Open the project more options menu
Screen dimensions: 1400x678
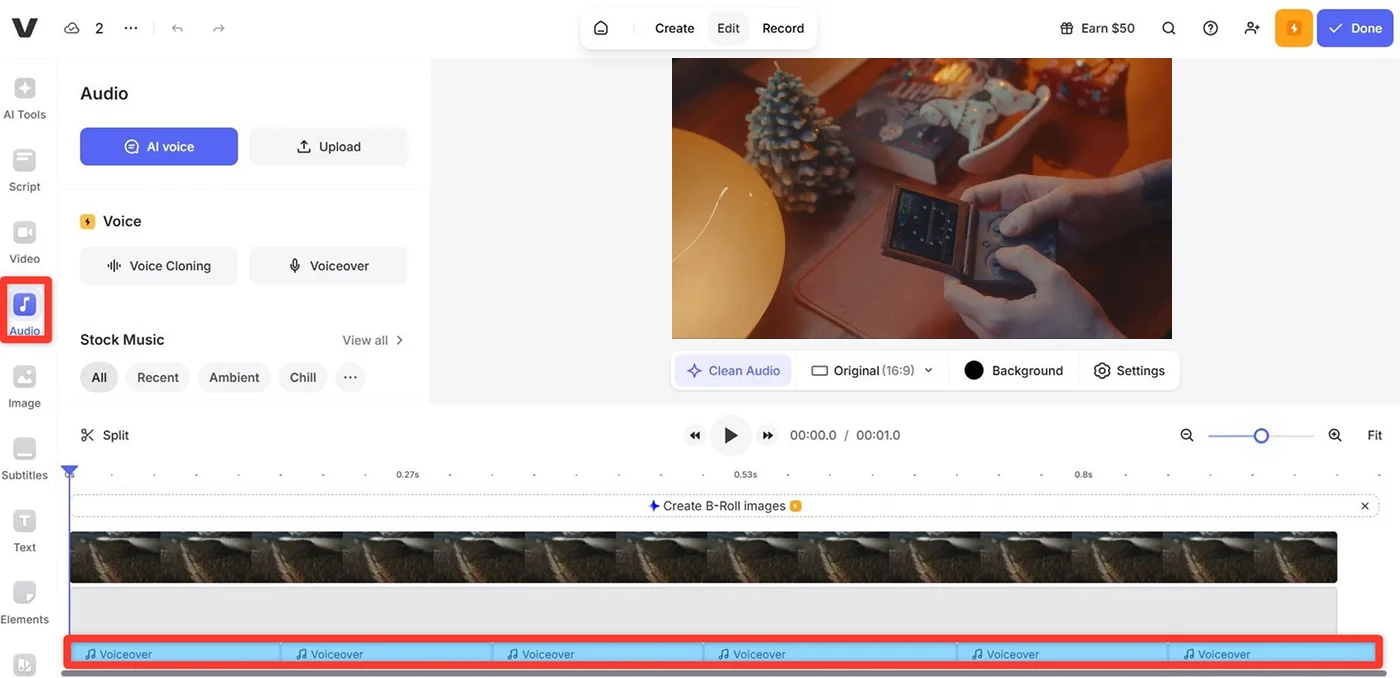coord(131,28)
